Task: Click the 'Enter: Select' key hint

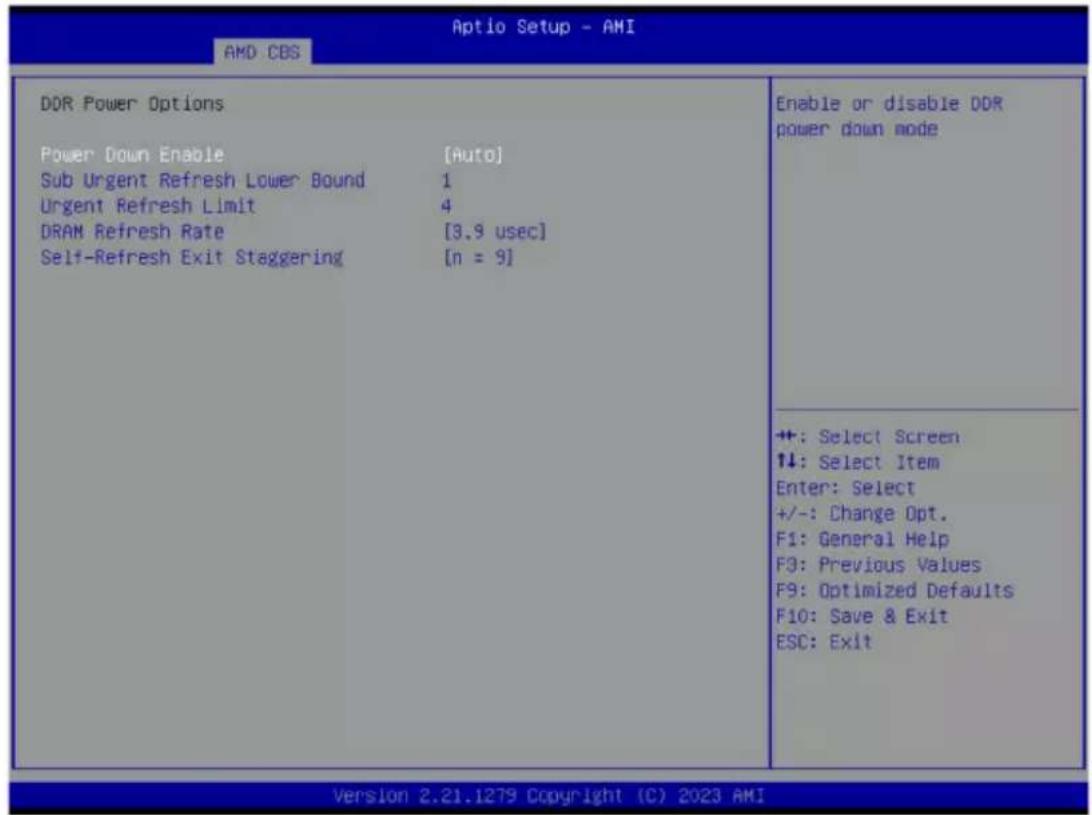Action: pos(845,488)
